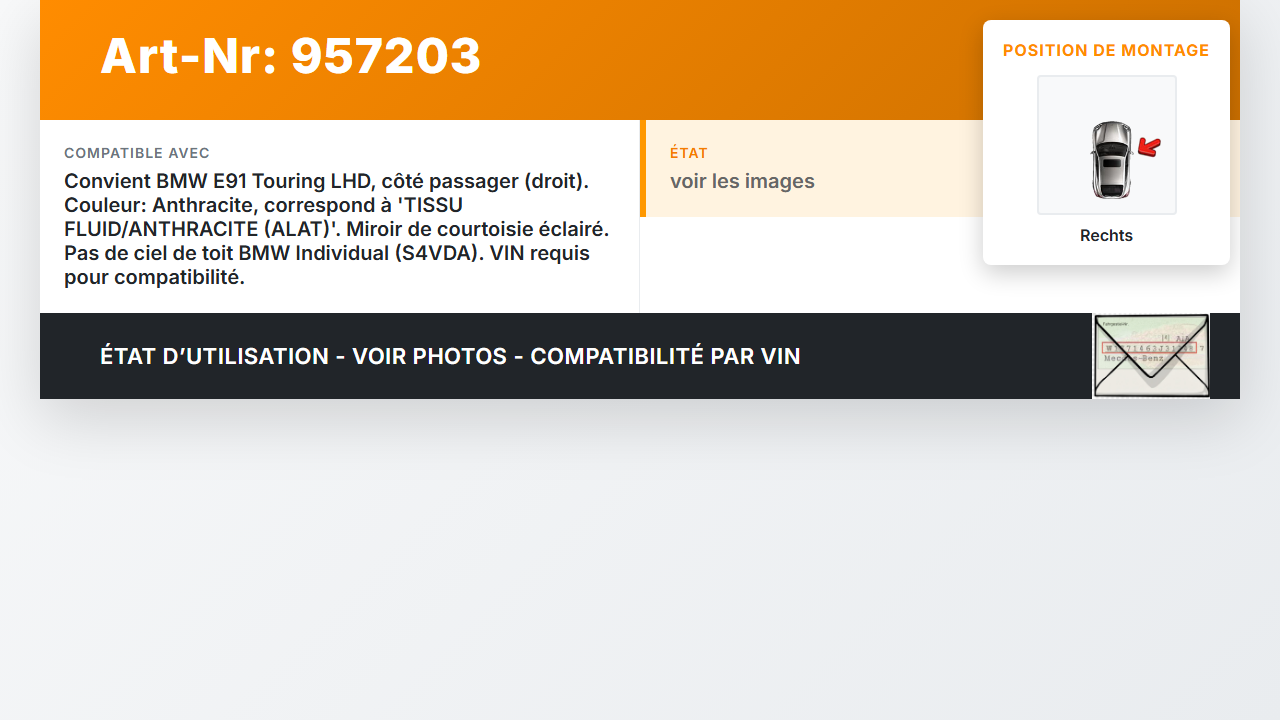
Task: Click the orange header bar
Action: coord(640,60)
